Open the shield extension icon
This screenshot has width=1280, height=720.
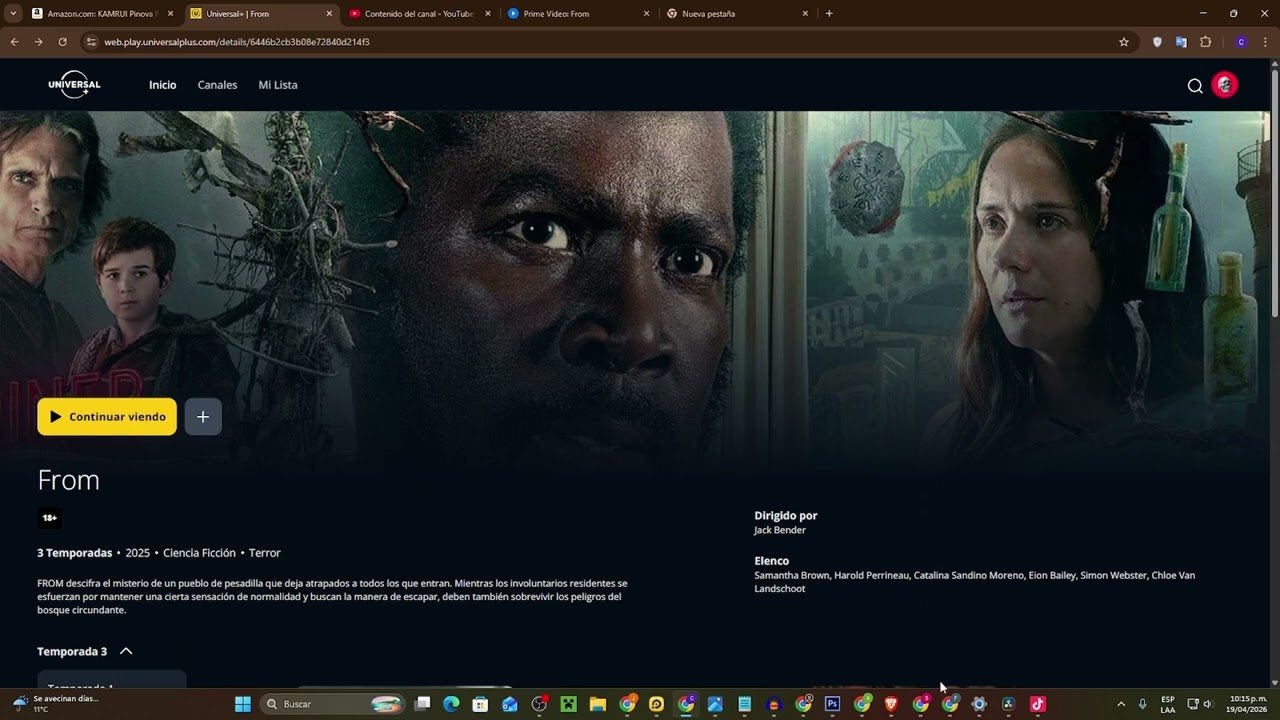[1157, 42]
